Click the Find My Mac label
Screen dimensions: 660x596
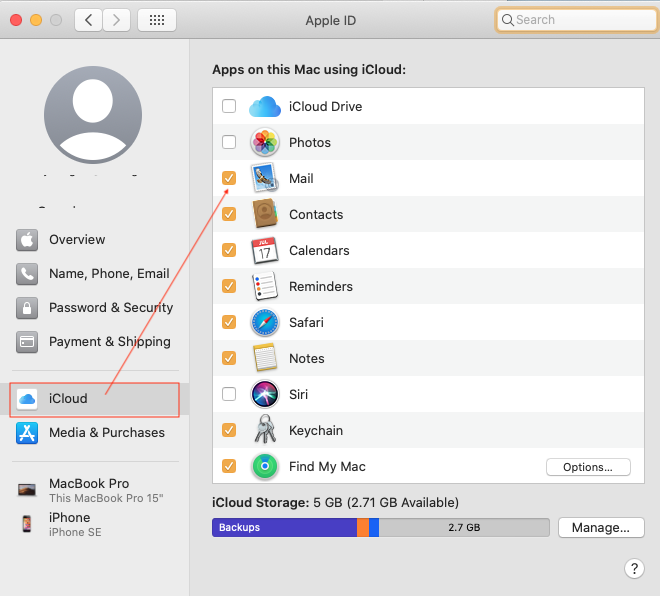(327, 466)
